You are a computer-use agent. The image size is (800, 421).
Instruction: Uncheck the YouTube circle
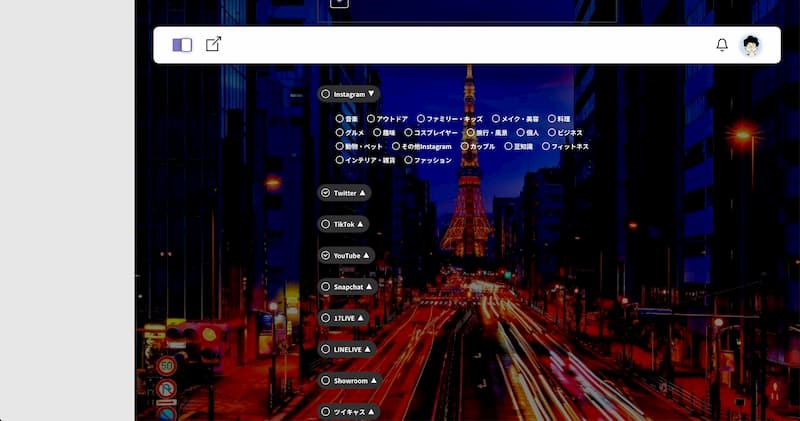326,255
